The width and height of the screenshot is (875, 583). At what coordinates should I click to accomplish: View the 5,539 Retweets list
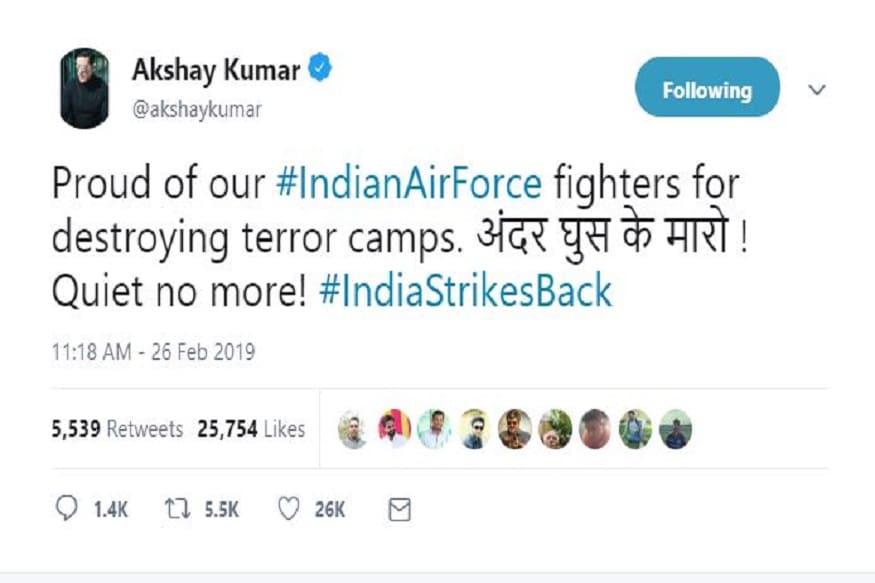[x=117, y=429]
